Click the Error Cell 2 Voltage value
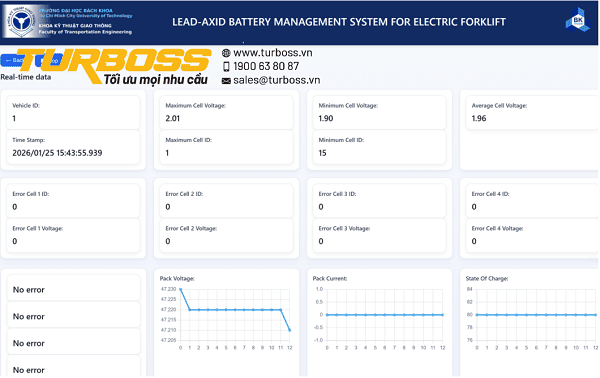Viewport: 600px width, 378px height. pyautogui.click(x=168, y=241)
